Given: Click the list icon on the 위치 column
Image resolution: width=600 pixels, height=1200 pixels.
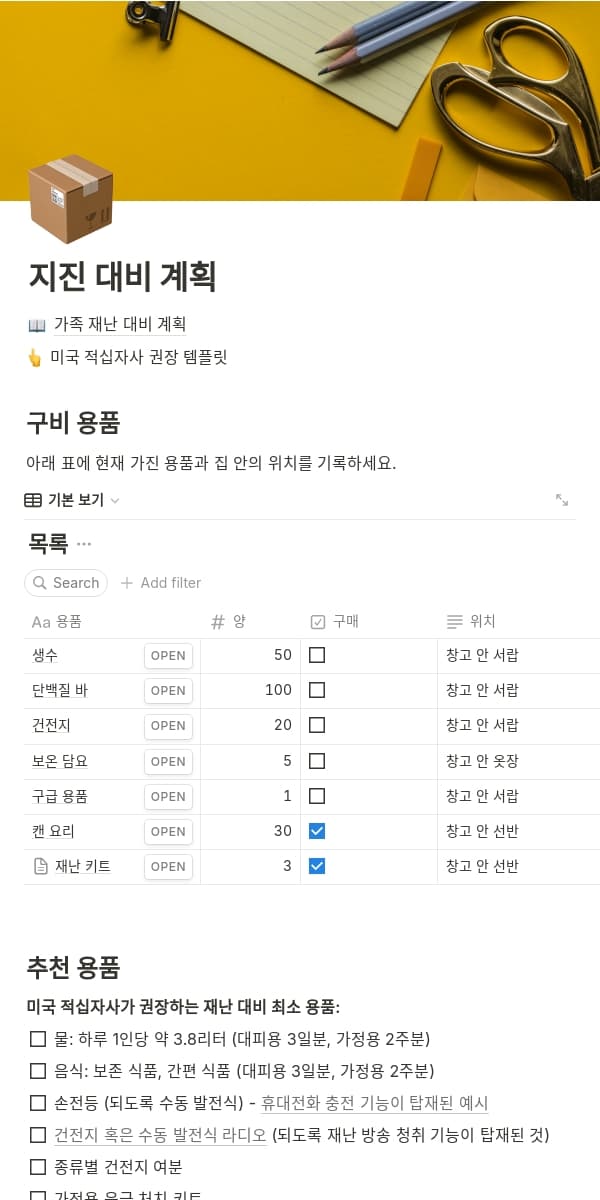Looking at the screenshot, I should coord(455,621).
